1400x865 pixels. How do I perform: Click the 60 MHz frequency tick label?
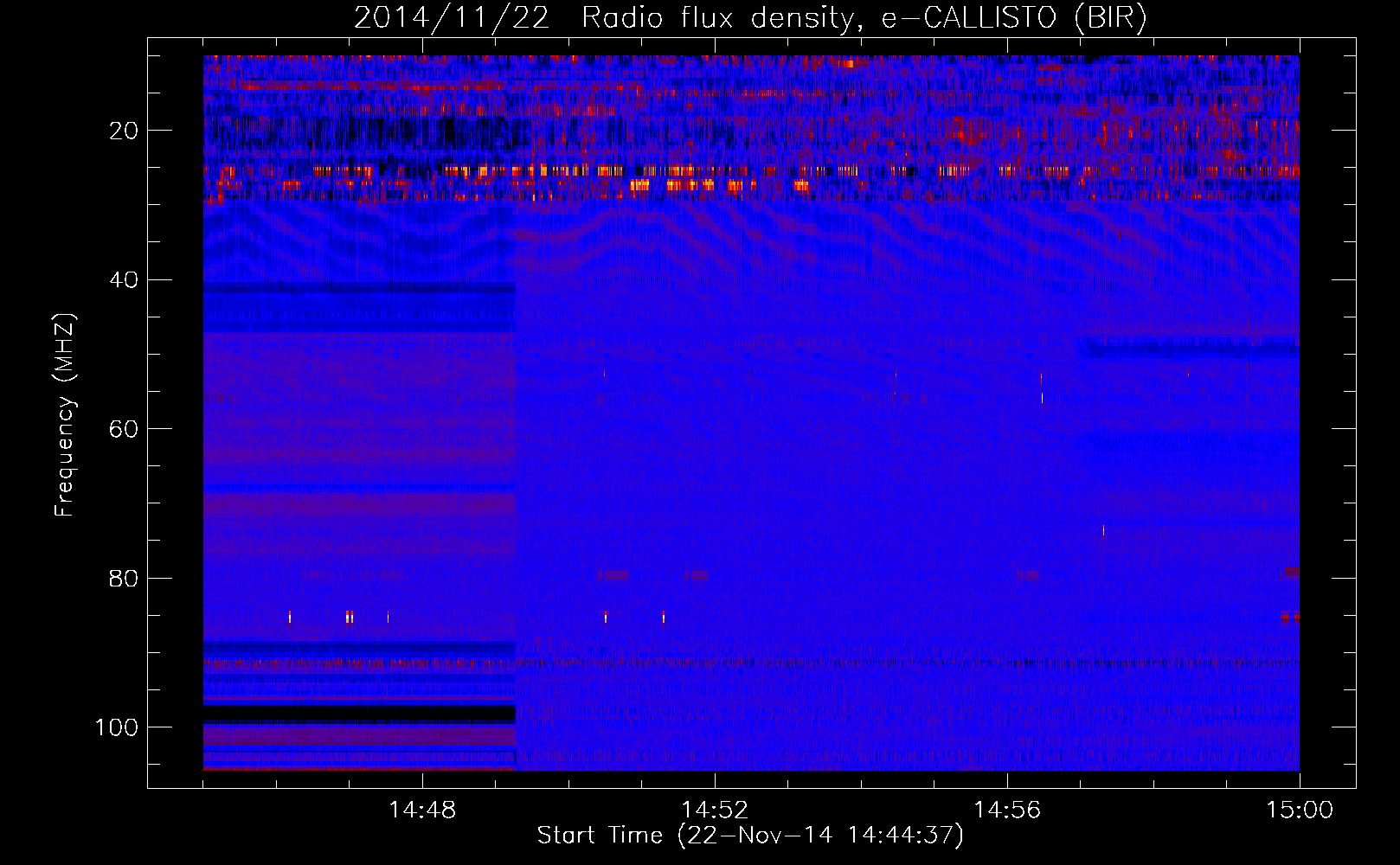point(125,429)
